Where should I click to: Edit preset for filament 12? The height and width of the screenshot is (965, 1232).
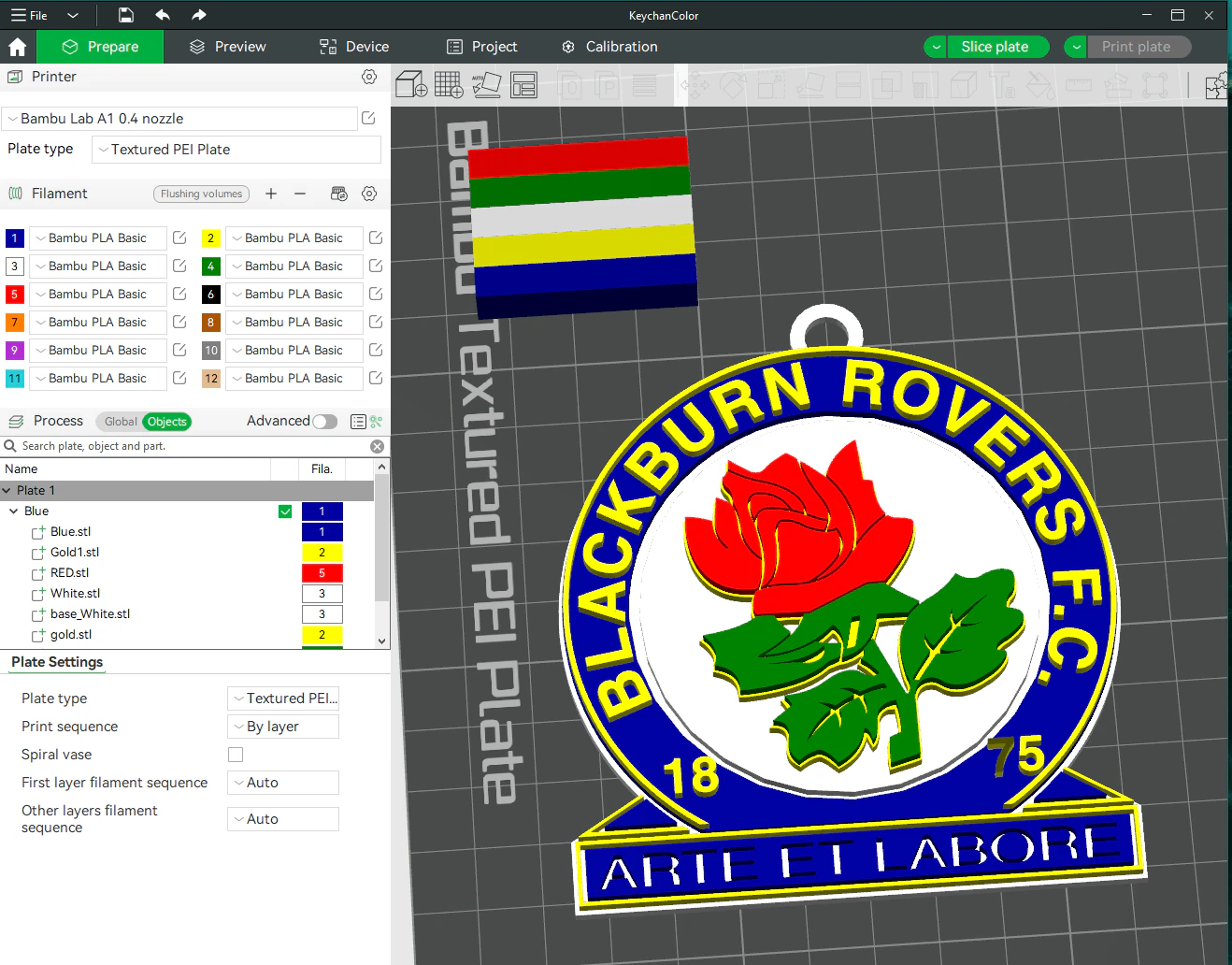click(376, 379)
